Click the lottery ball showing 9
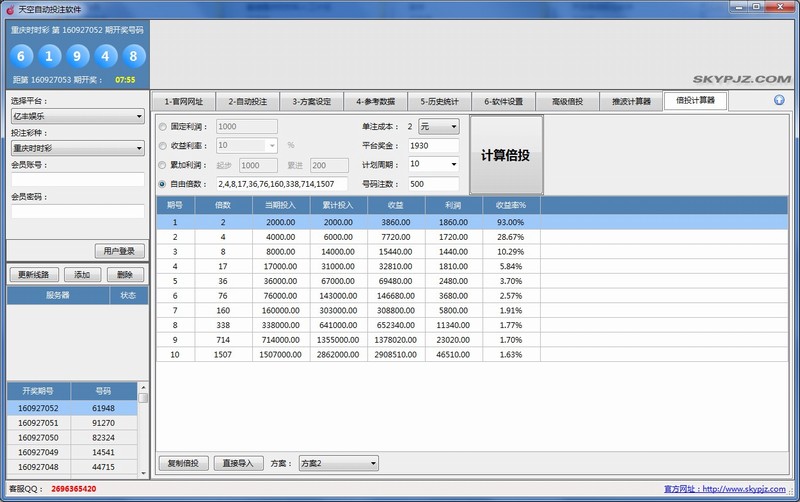The height and width of the screenshot is (502, 800). pos(78,54)
